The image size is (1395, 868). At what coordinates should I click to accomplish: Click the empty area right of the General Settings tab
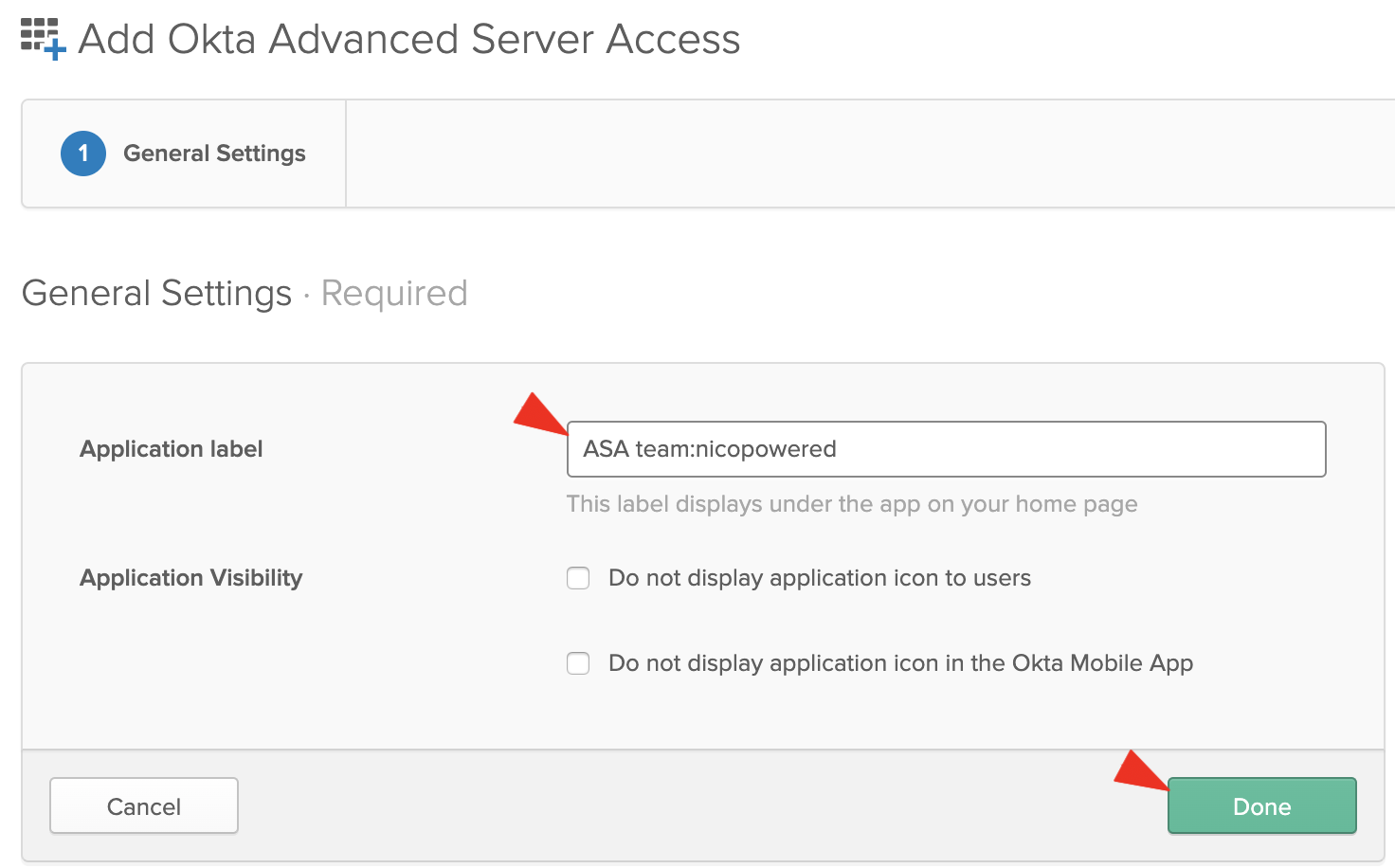[853, 154]
